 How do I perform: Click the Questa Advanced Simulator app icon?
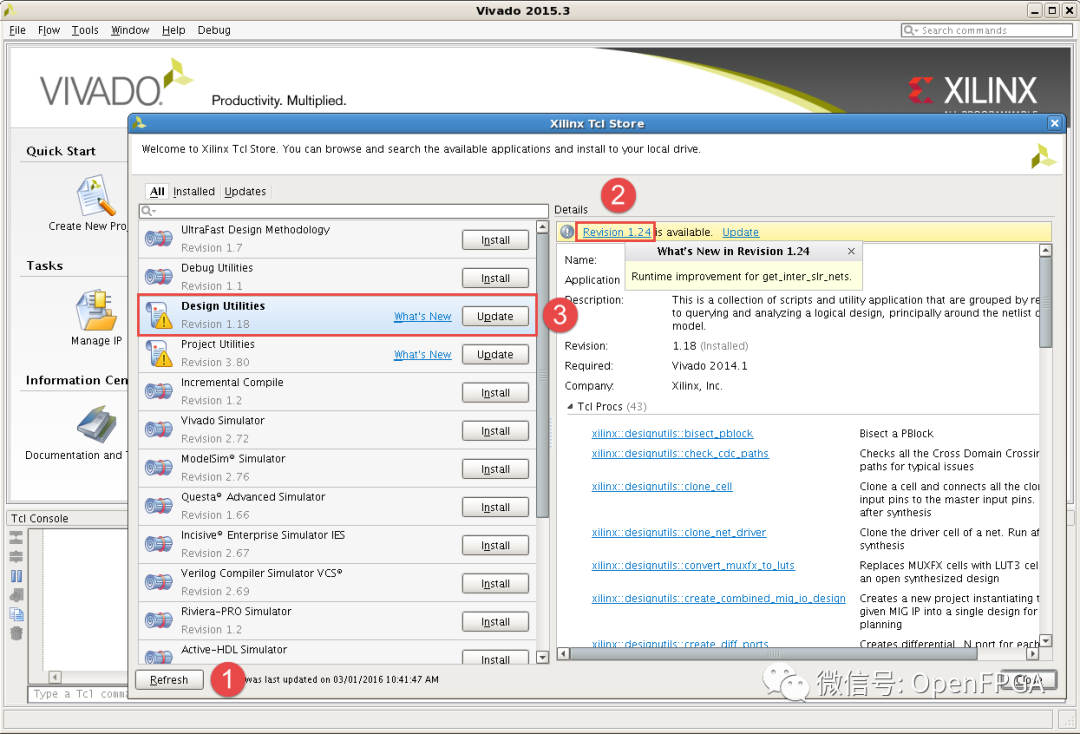(159, 506)
